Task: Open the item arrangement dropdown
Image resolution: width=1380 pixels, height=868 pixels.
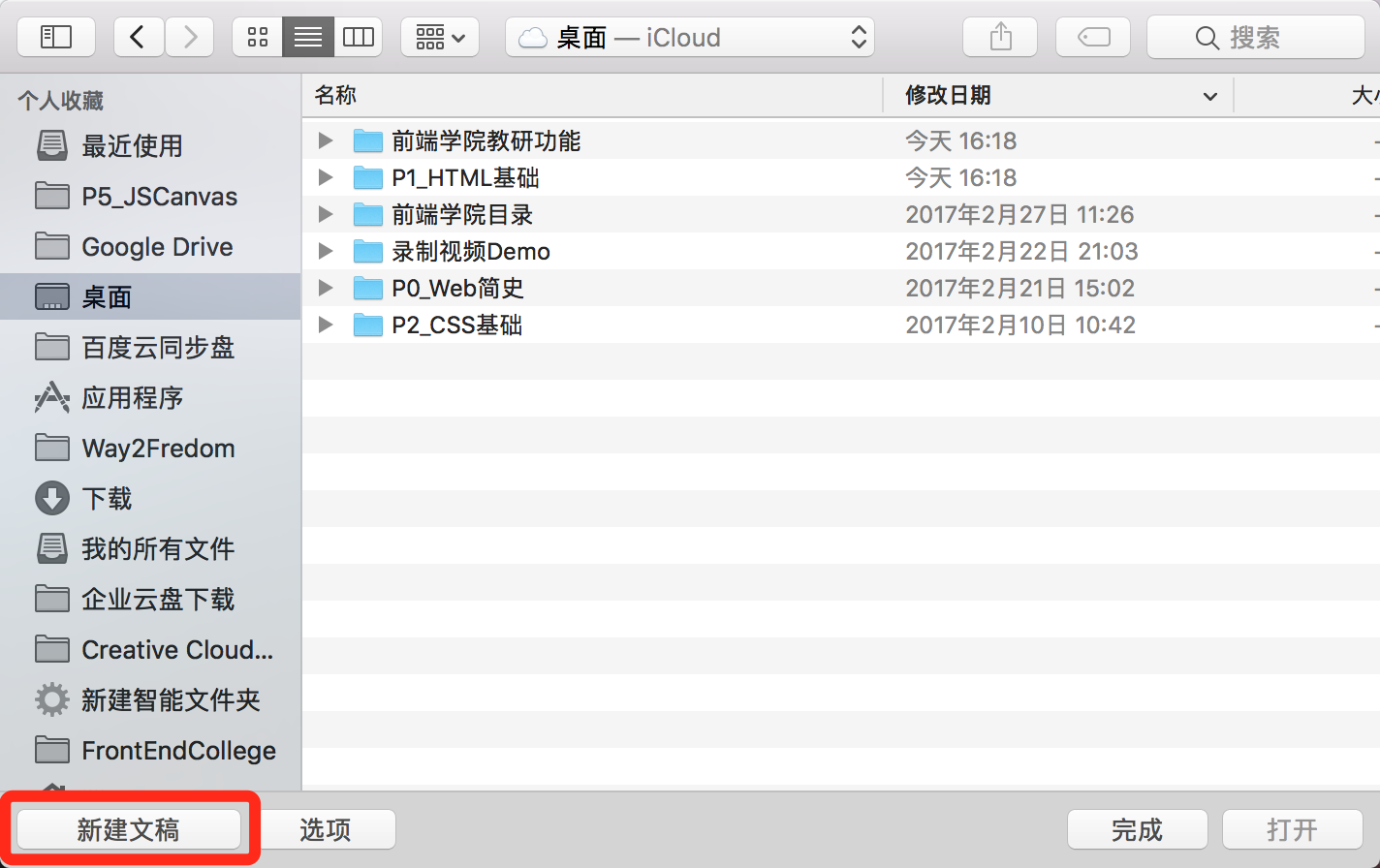Action: [x=440, y=38]
